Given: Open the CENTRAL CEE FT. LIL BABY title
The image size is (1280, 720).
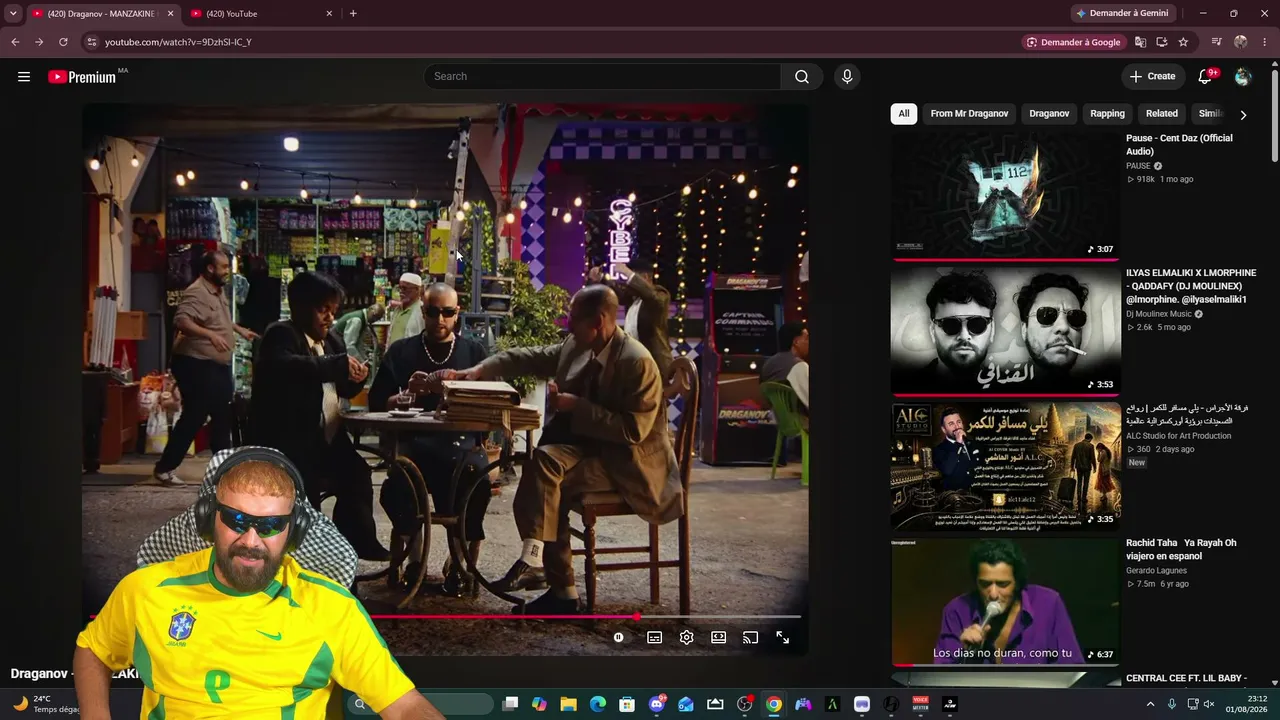Looking at the screenshot, I should tap(1186, 678).
